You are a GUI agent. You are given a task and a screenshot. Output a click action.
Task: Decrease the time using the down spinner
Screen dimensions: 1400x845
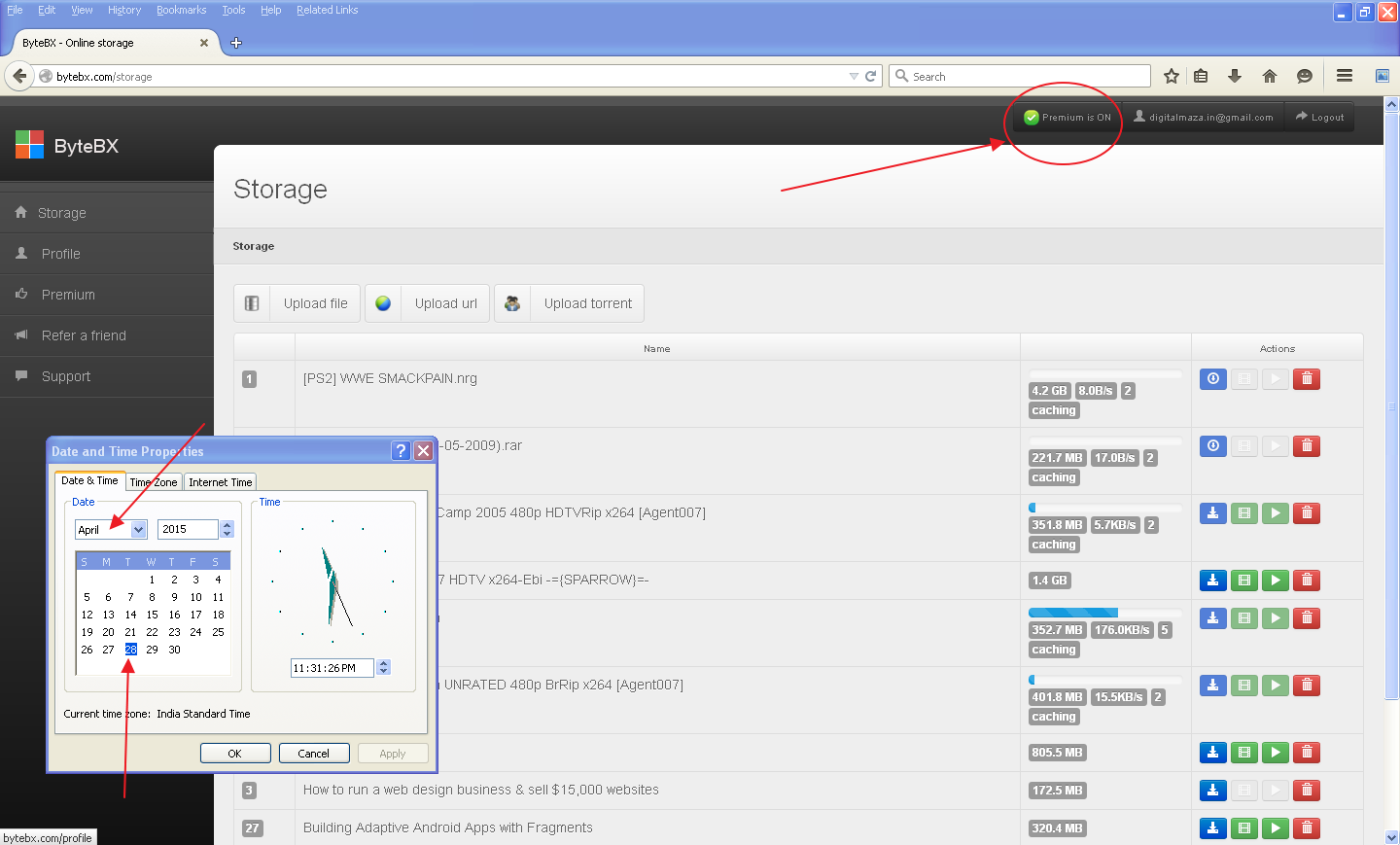(383, 672)
